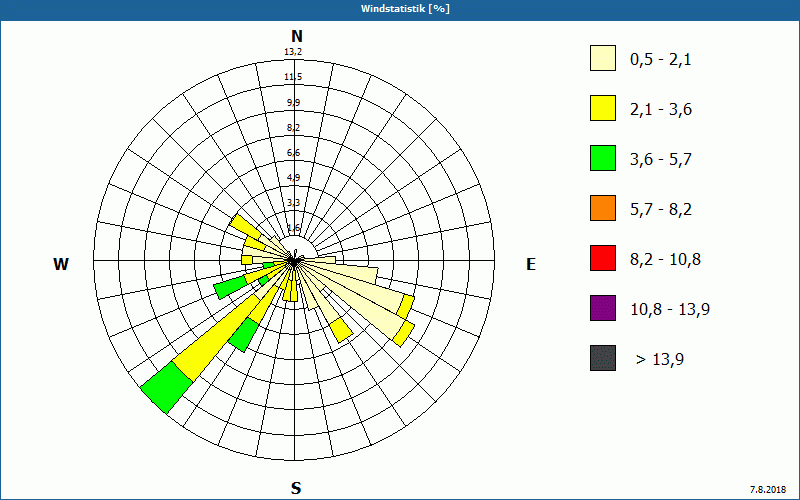This screenshot has height=500, width=800.
Task: Click the 4,9 radial axis value
Action: (293, 178)
